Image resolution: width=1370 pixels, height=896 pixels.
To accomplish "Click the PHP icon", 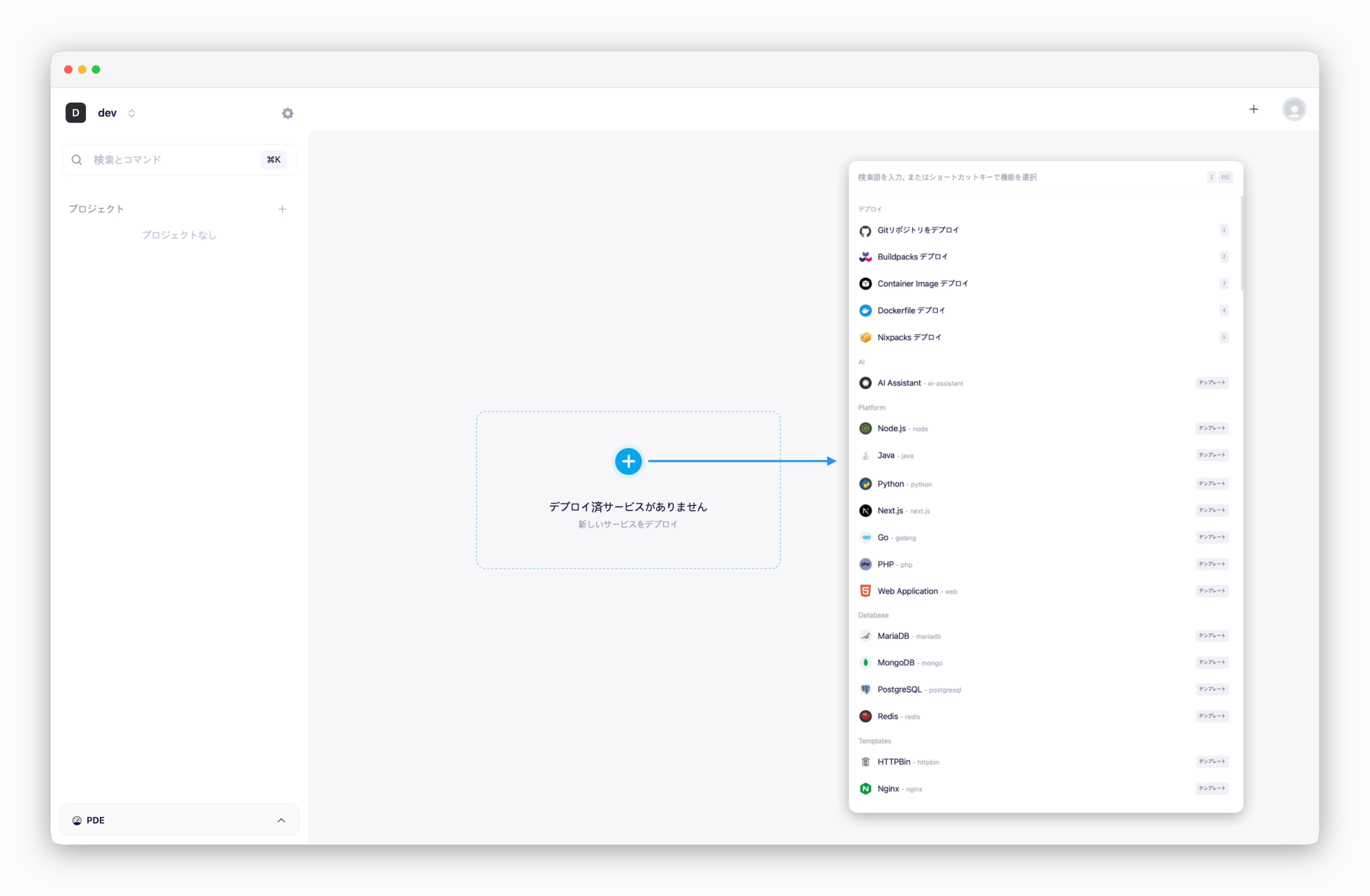I will [x=865, y=564].
